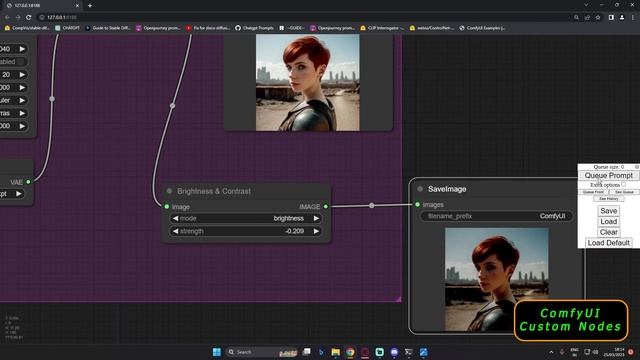Increase strength with right arrow
The image size is (640, 360).
(x=316, y=231)
